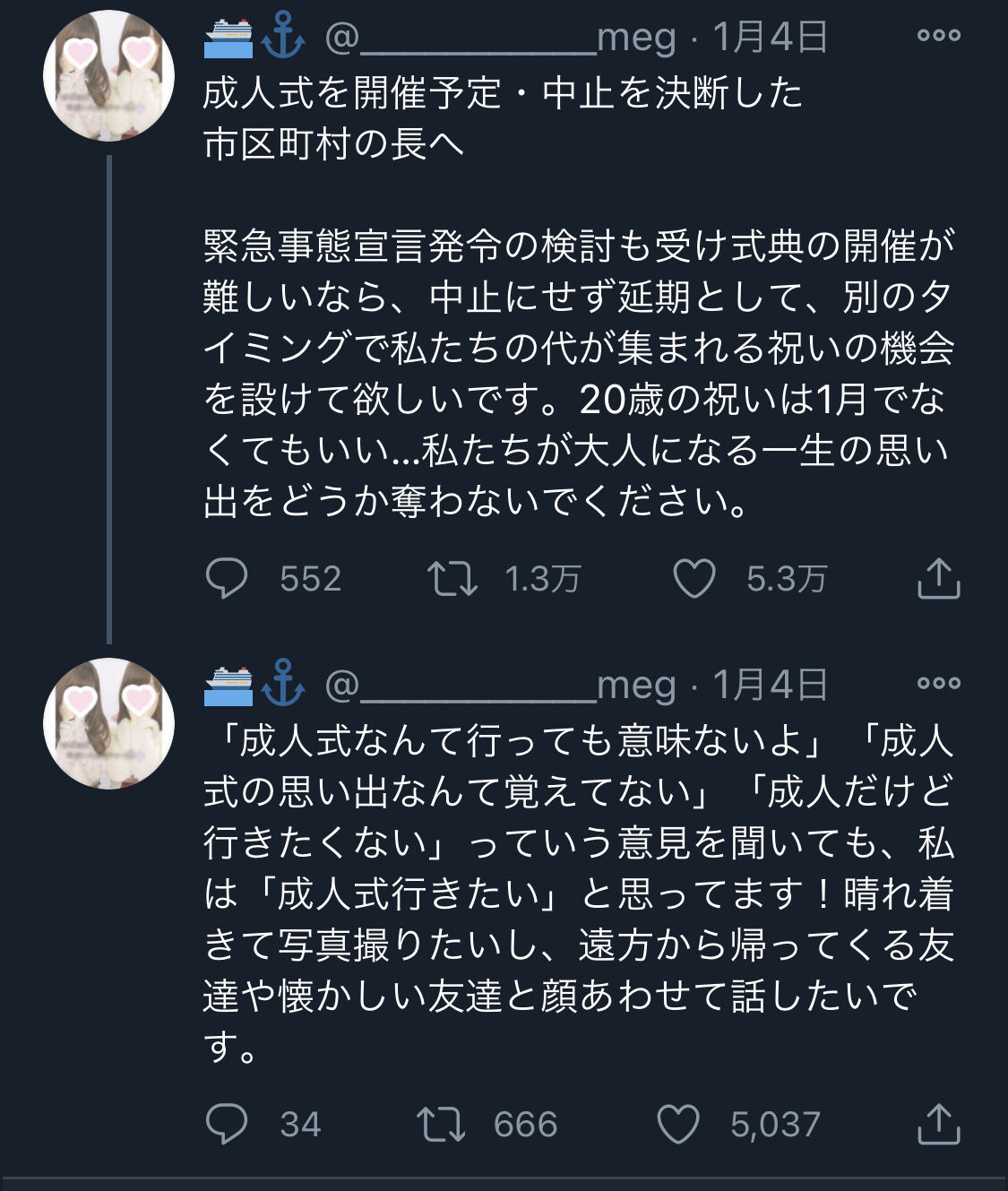Open first tweet text about 緊急事態宣言
1008x1191 pixels.
pos(578,372)
